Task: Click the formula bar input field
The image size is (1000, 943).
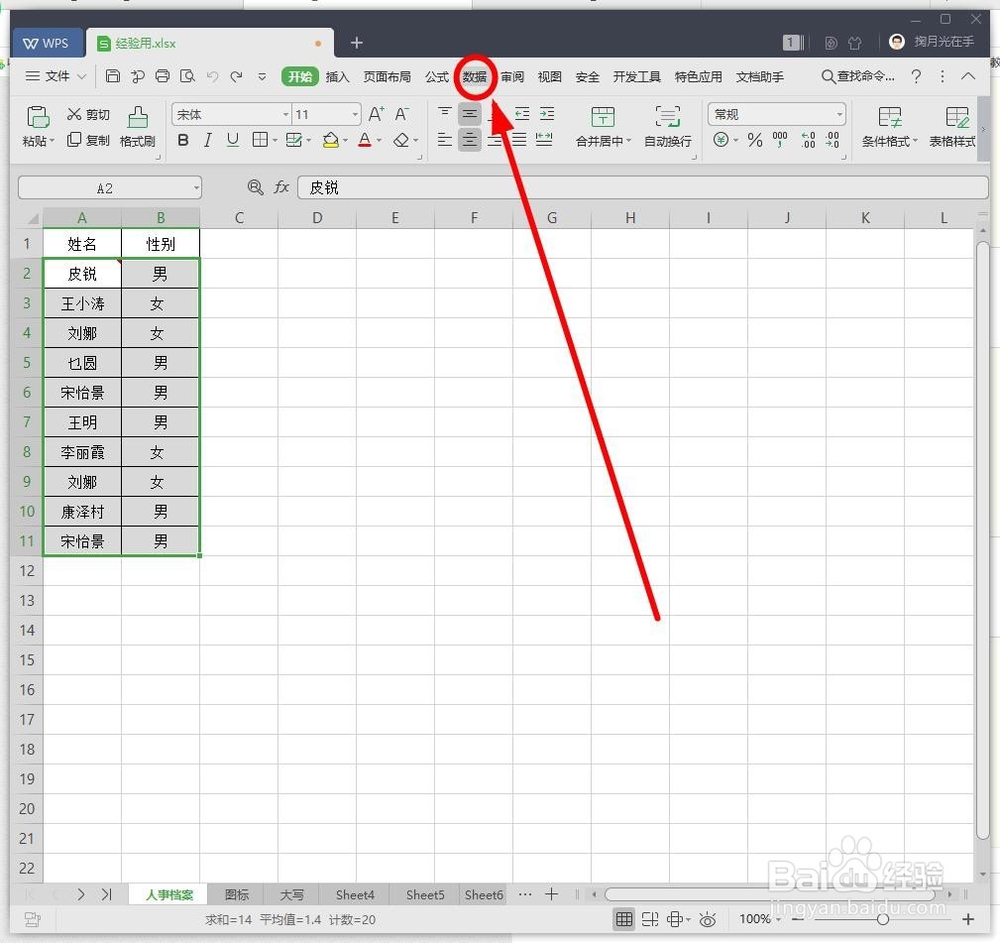Action: coord(643,187)
